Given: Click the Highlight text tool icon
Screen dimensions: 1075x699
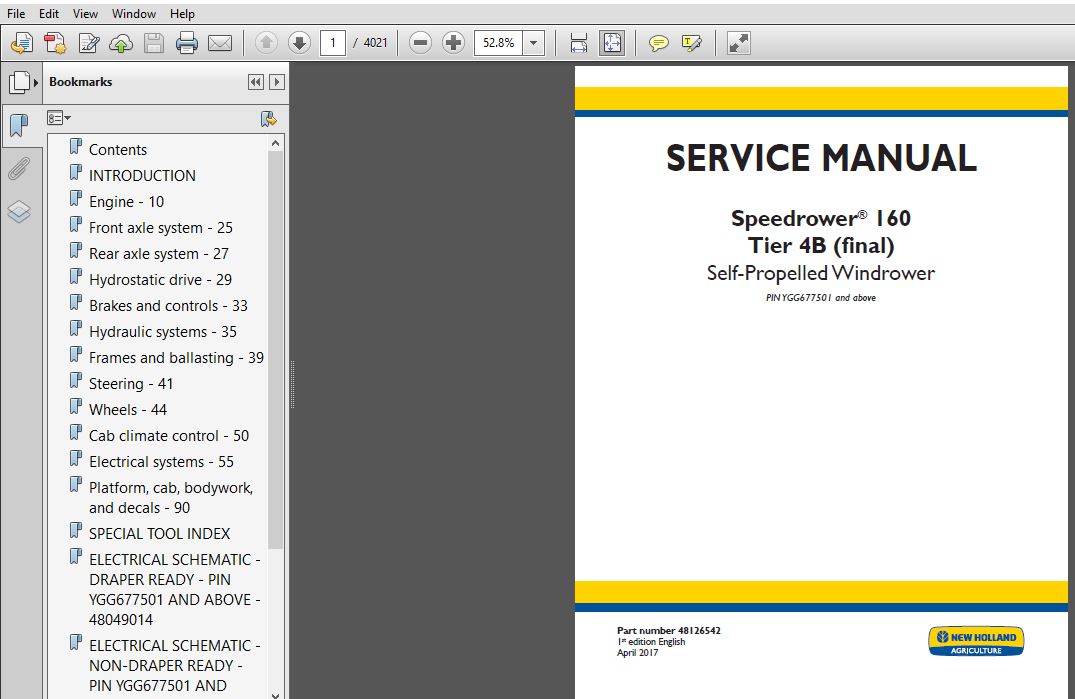Looking at the screenshot, I should point(692,43).
